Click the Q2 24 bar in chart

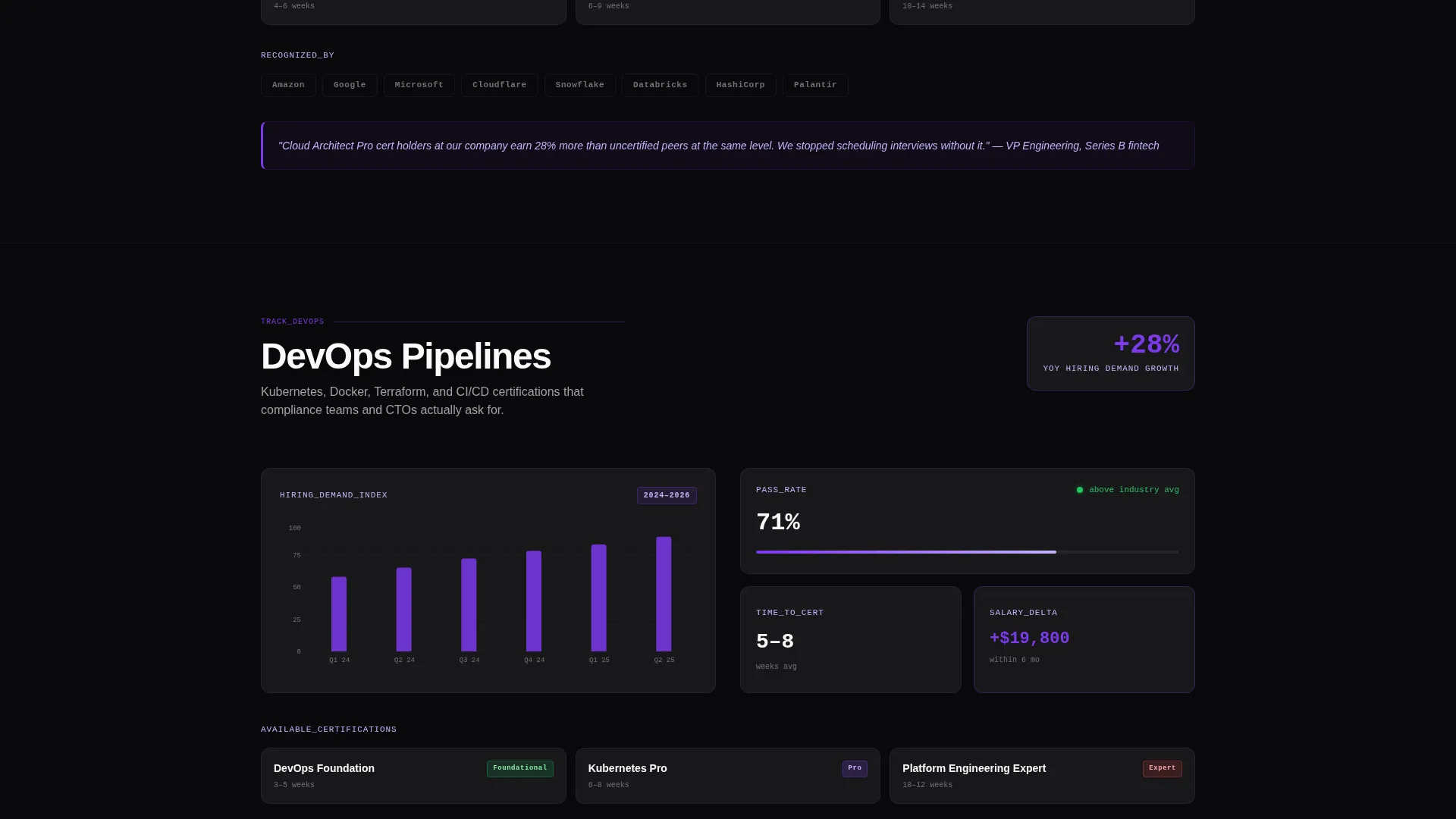point(404,610)
